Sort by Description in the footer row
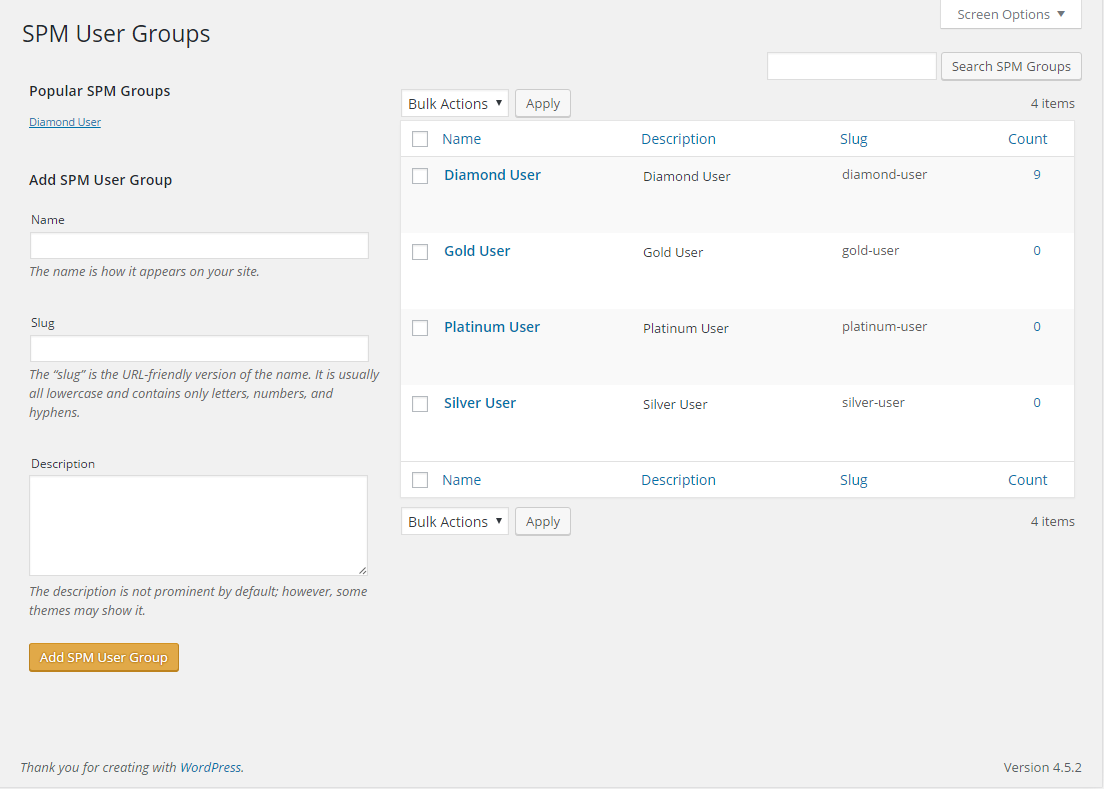This screenshot has width=1104, height=789. [678, 480]
